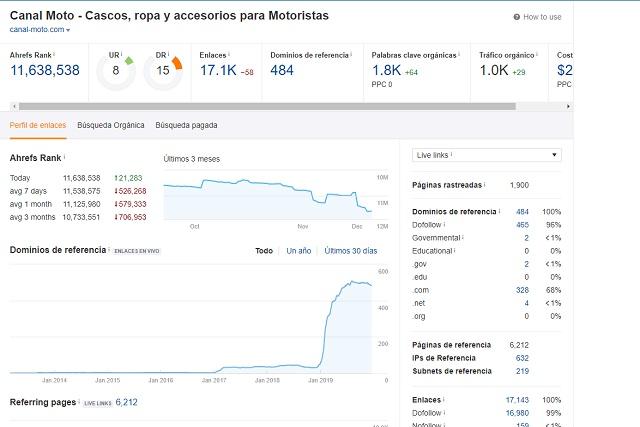The width and height of the screenshot is (640, 427).
Task: Click the 11,638,538 Ahrefs Rank value
Action: coord(45,70)
